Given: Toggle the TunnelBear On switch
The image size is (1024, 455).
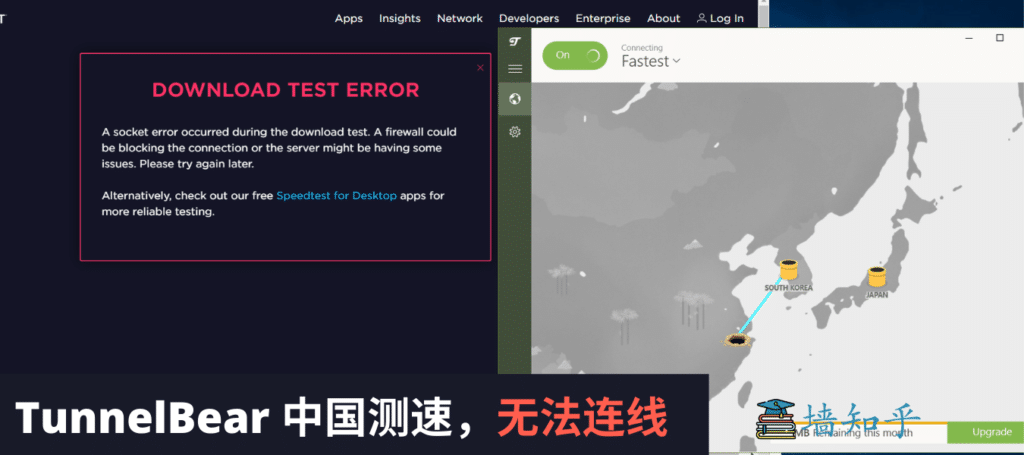Looking at the screenshot, I should coord(575,55).
